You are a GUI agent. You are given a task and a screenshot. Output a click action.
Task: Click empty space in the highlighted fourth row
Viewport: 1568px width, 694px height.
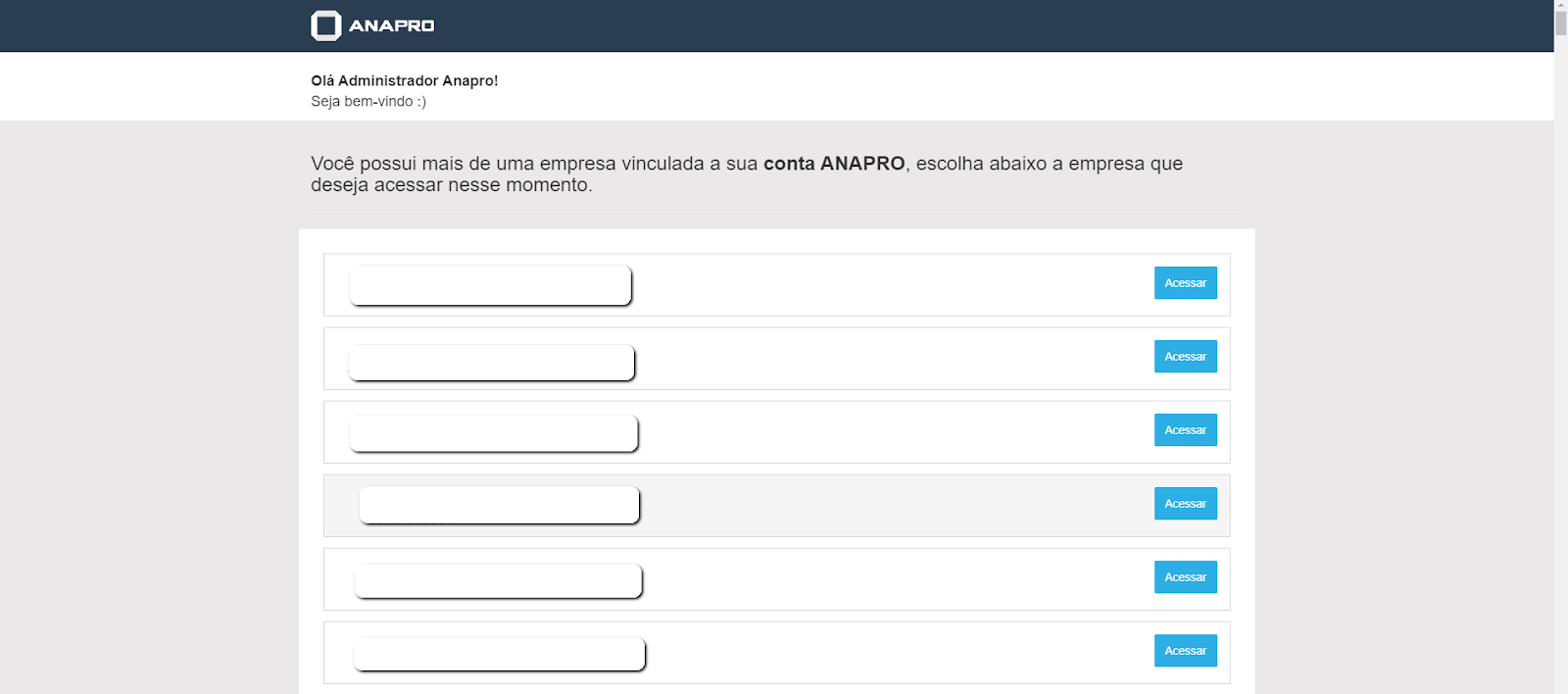coord(882,506)
